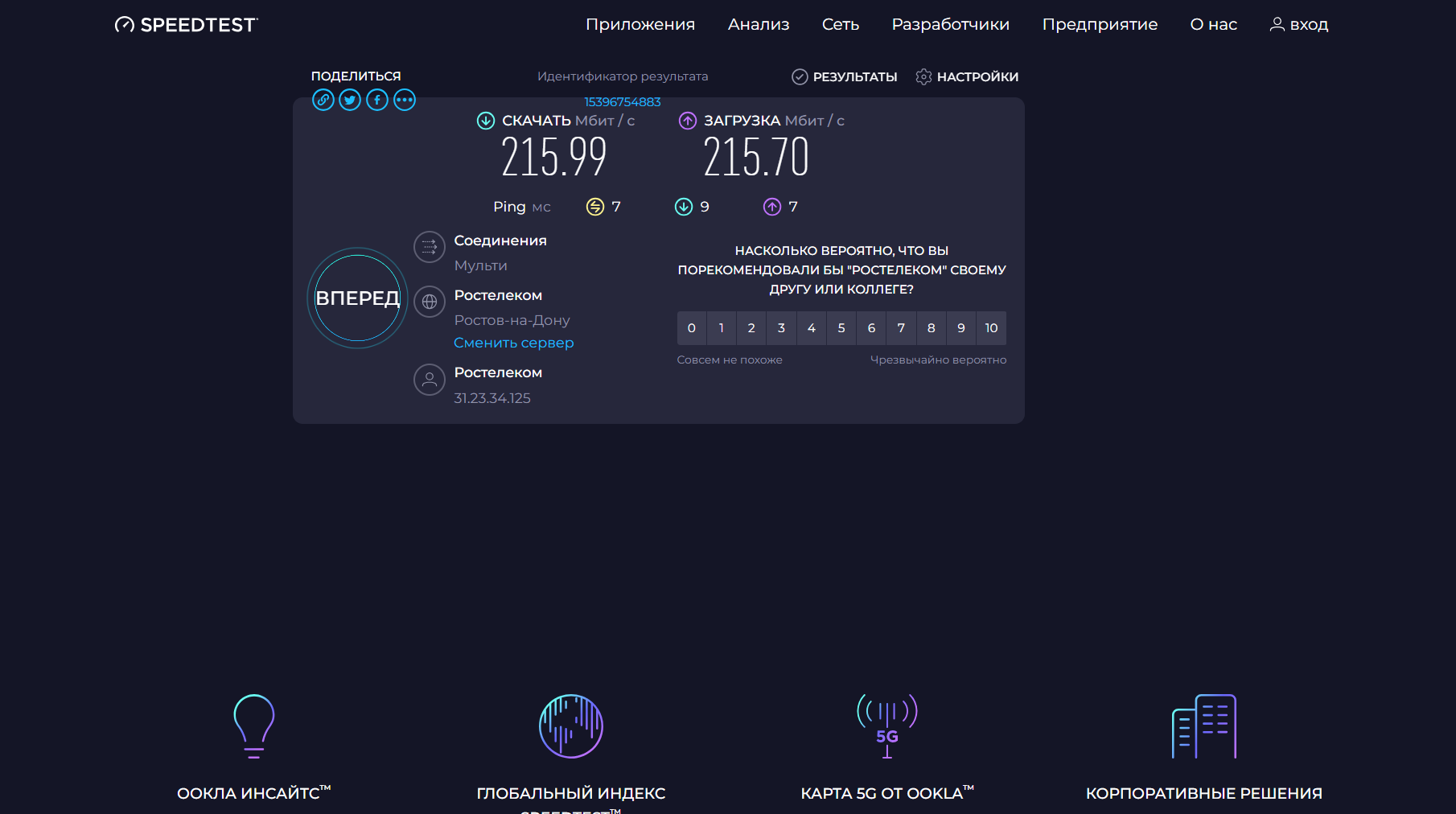Click the Мульти connection type text
Image resolution: width=1456 pixels, height=814 pixels.
point(480,265)
